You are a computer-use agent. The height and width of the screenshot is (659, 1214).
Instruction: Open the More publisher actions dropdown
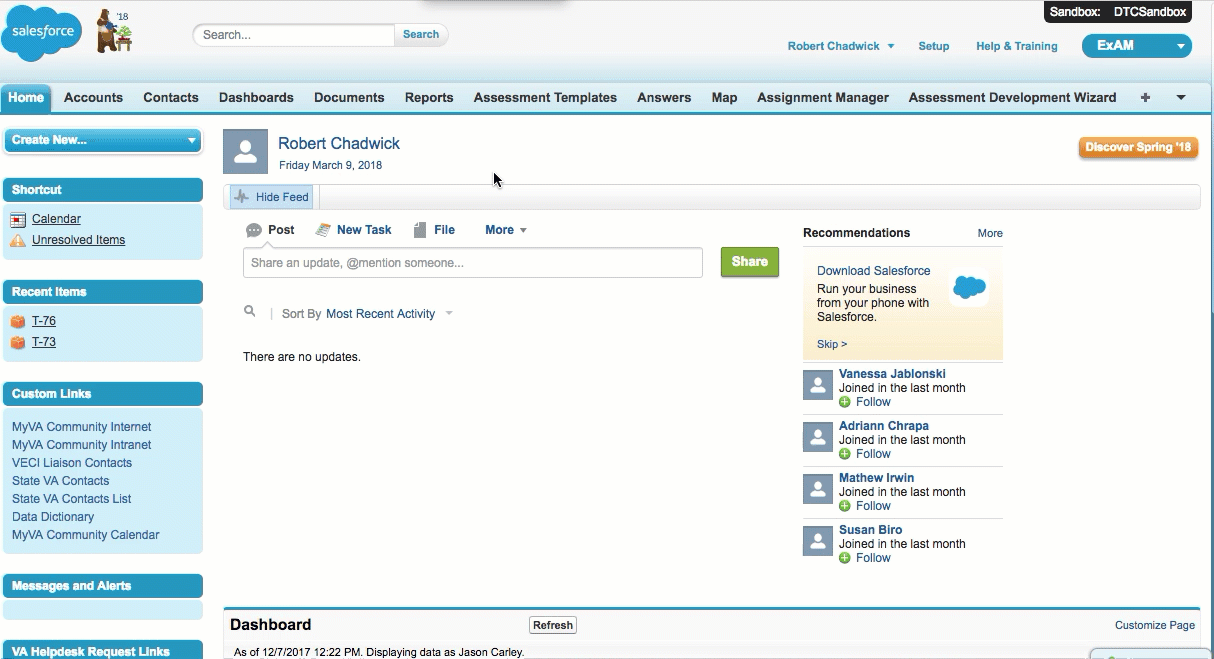click(x=506, y=230)
